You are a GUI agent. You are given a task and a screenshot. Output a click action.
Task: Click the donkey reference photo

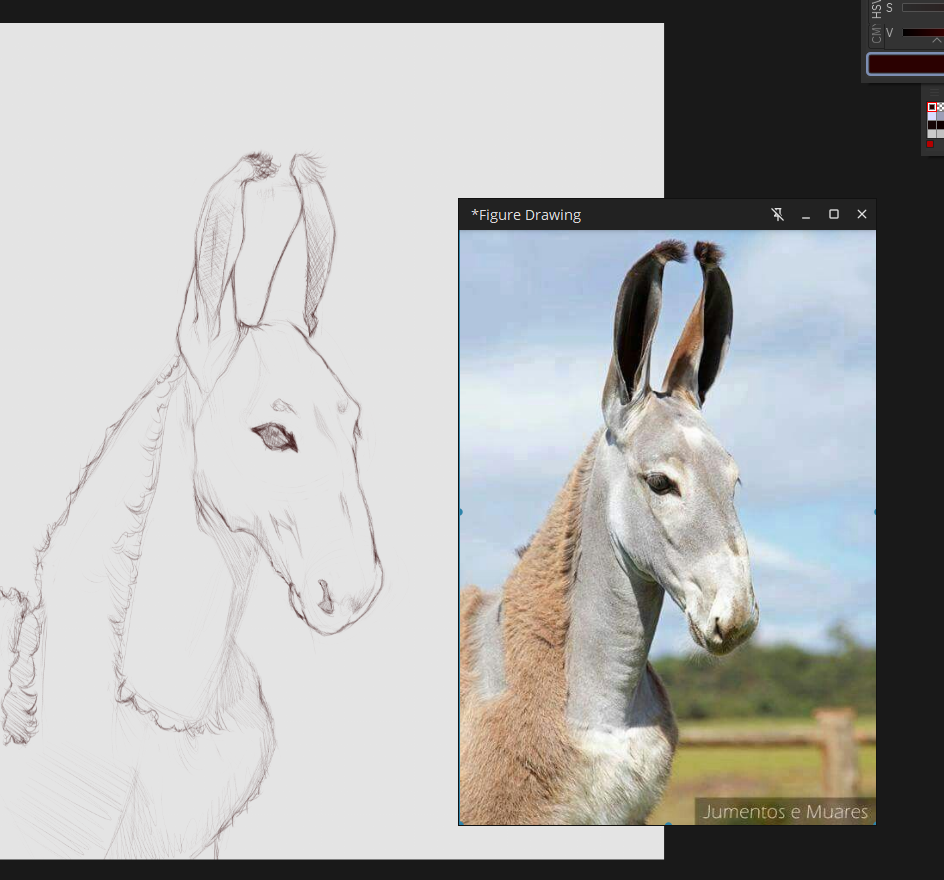coord(667,527)
